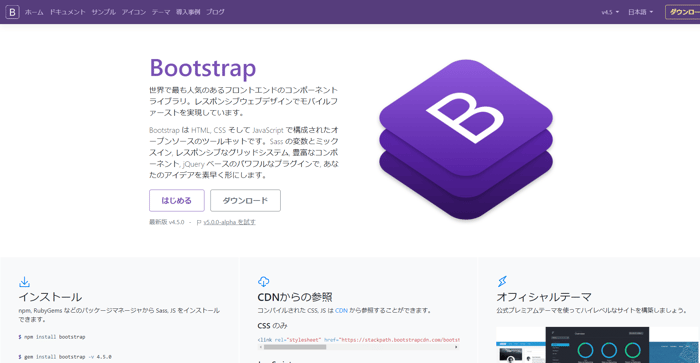Click the CDNからの参照 heading
Image resolution: width=700 pixels, height=363 pixels.
coord(295,297)
